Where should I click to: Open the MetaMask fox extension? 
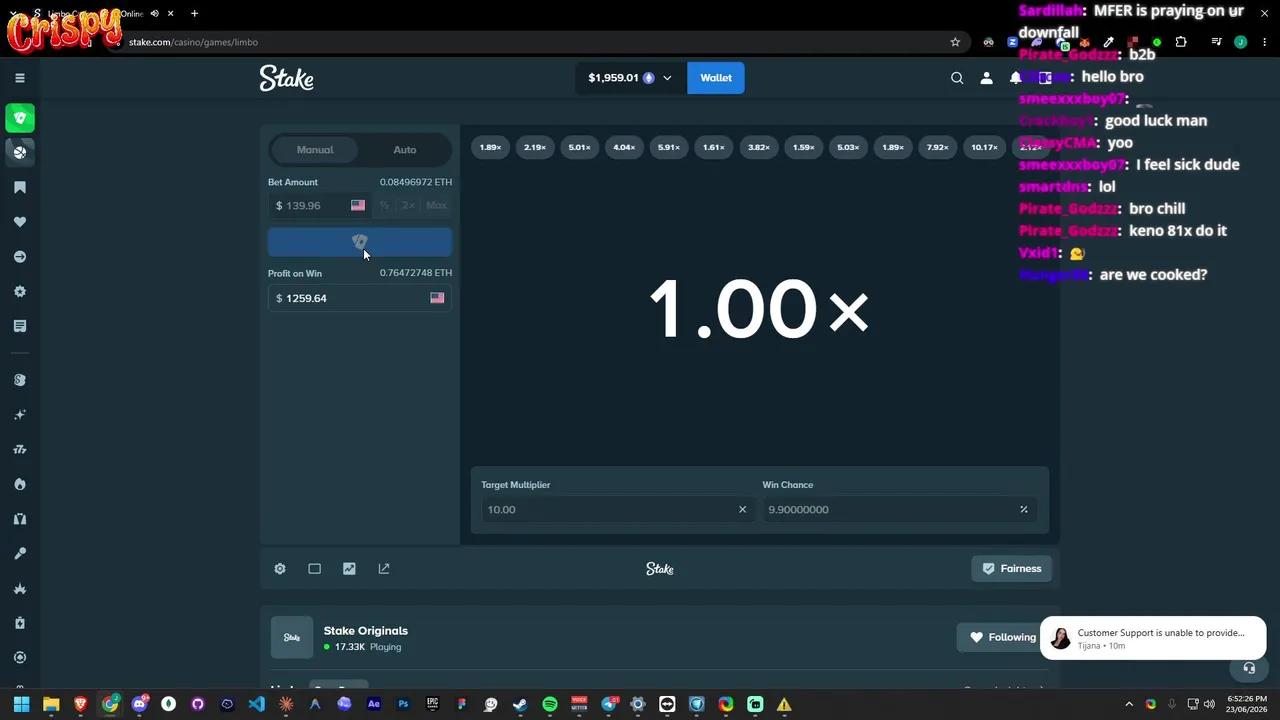tap(1084, 42)
